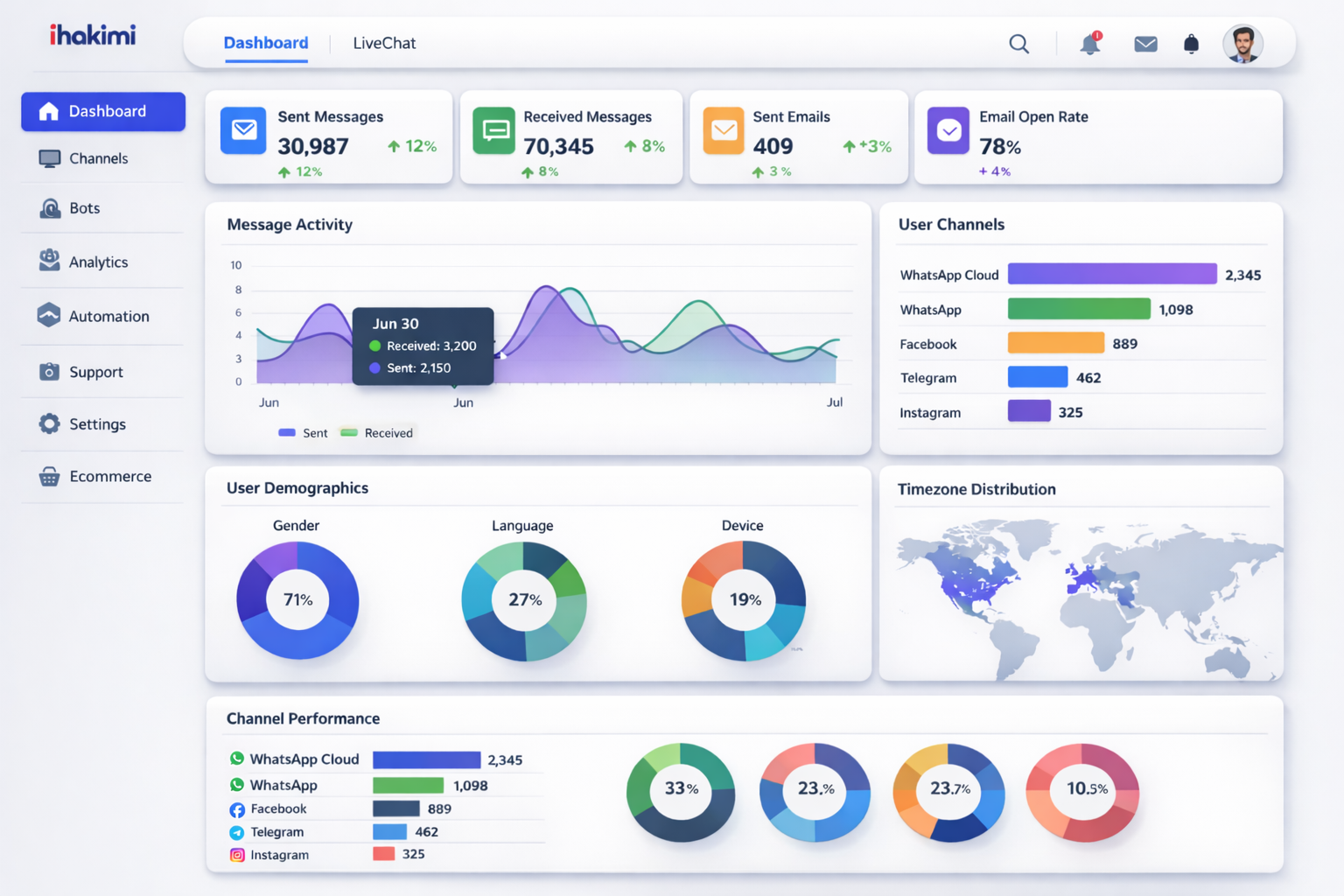
Task: Open the mail envelope icon in header
Action: click(1145, 44)
